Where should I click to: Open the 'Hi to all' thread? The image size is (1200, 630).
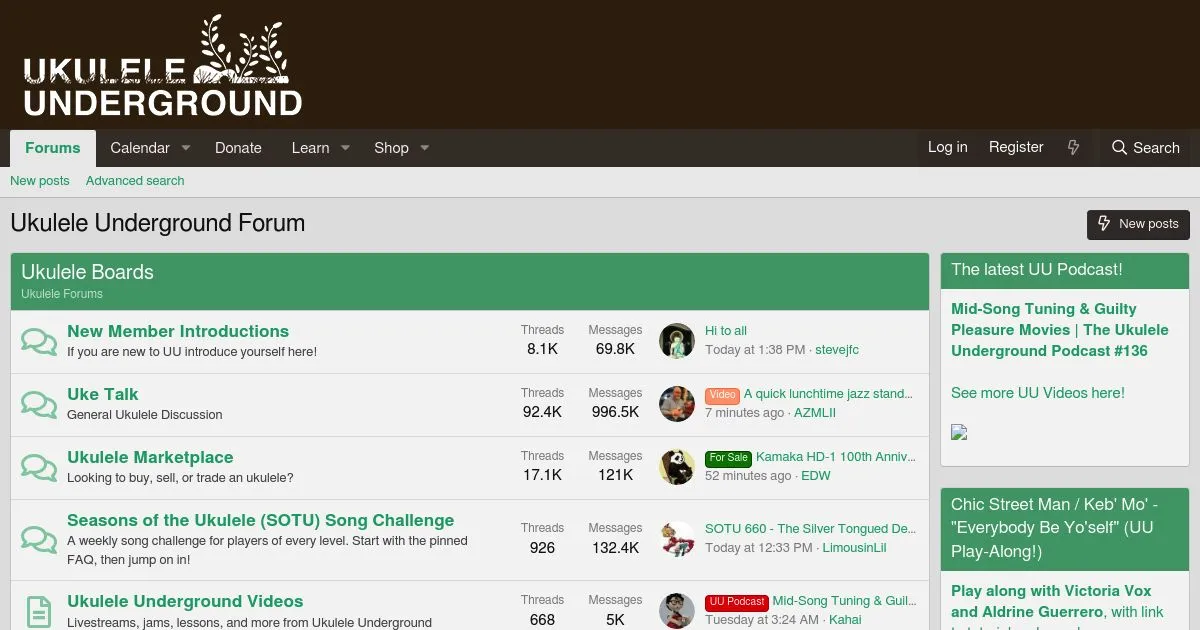pyautogui.click(x=726, y=331)
